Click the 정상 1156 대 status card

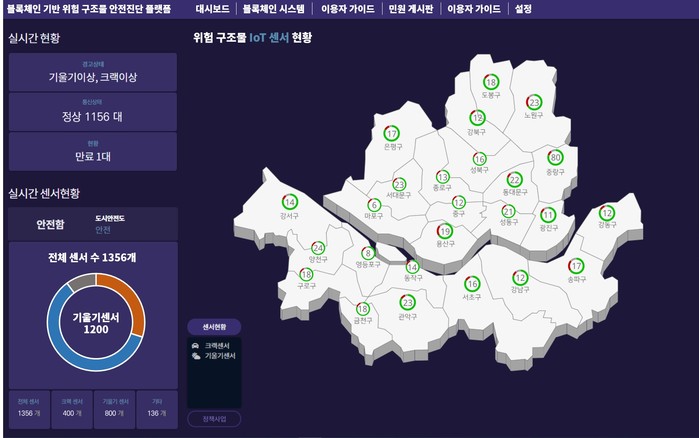(x=92, y=111)
